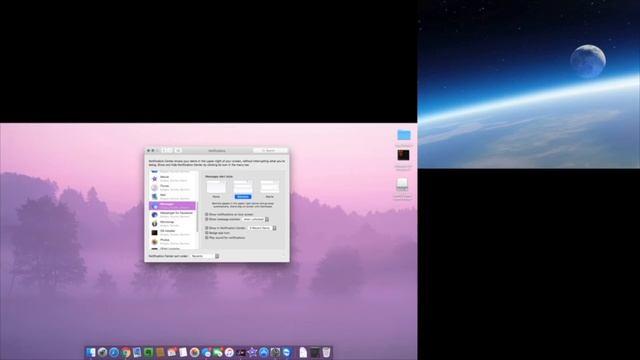Go forward using toolbar forward arrow
The height and width of the screenshot is (360, 640).
pyautogui.click(x=169, y=151)
